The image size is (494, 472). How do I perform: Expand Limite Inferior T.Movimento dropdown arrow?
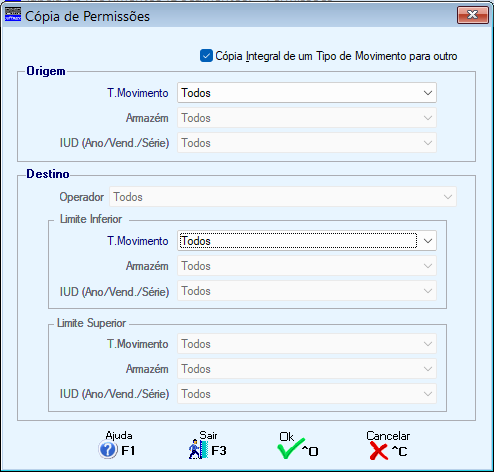point(428,241)
